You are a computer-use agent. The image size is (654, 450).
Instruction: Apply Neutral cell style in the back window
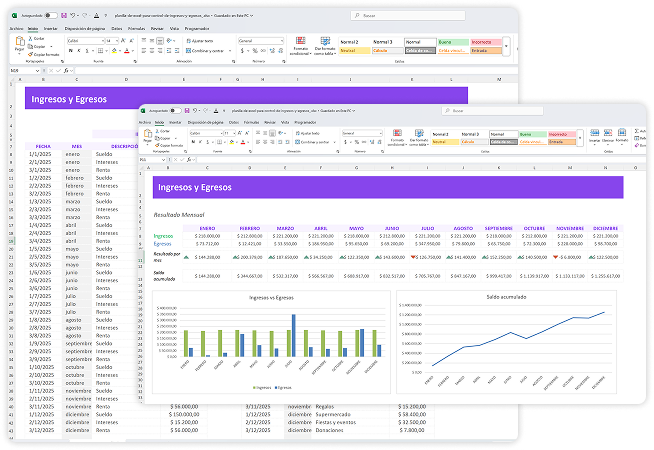[x=355, y=50]
